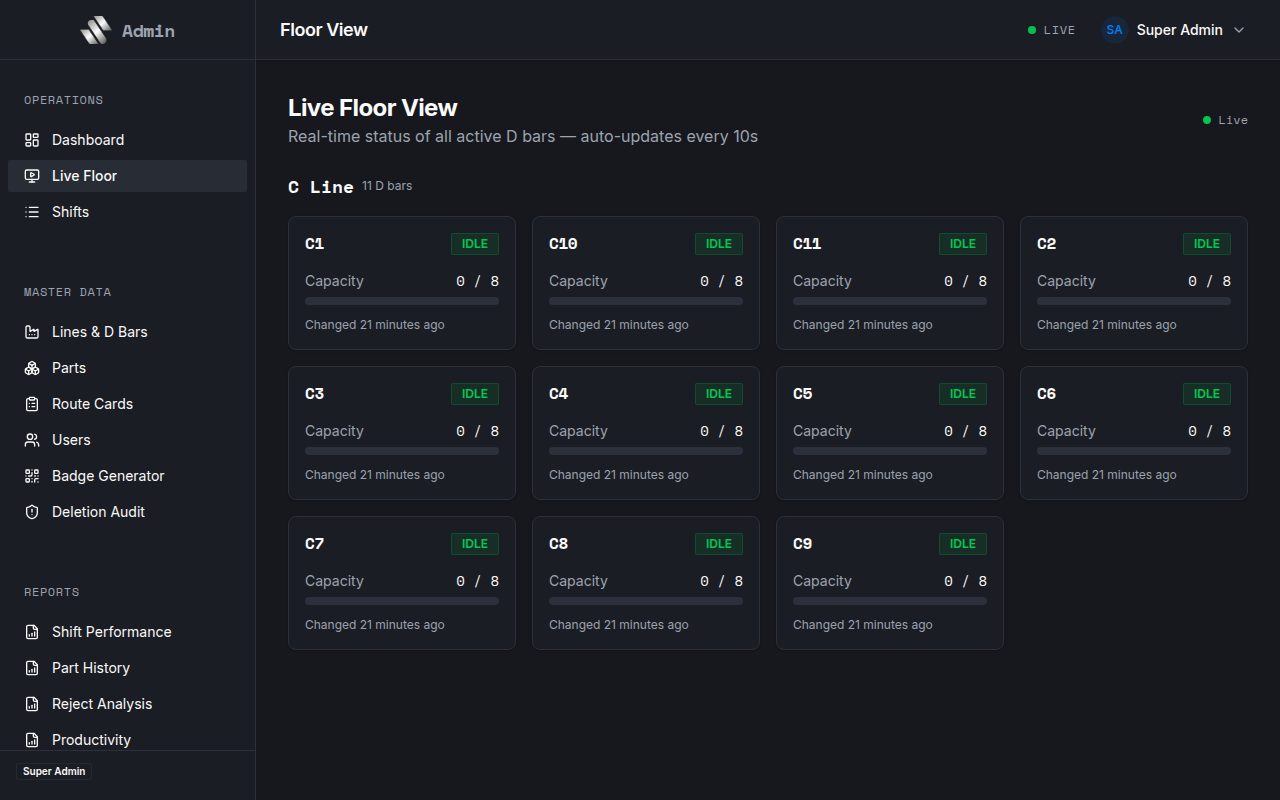Click the 'Live Floor View' page heading
1280x800 pixels.
[373, 108]
